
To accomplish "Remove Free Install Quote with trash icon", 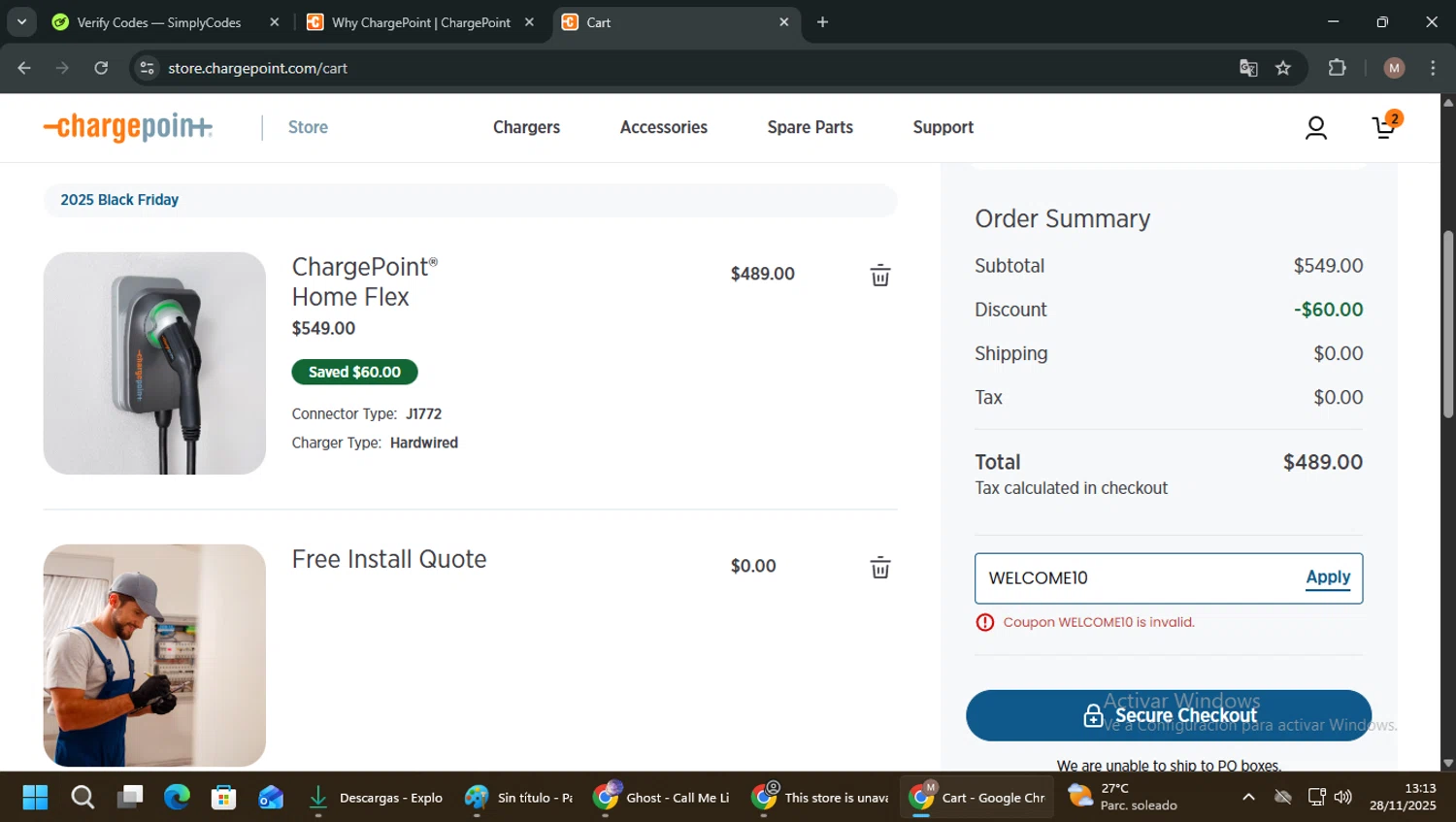I will [x=880, y=567].
